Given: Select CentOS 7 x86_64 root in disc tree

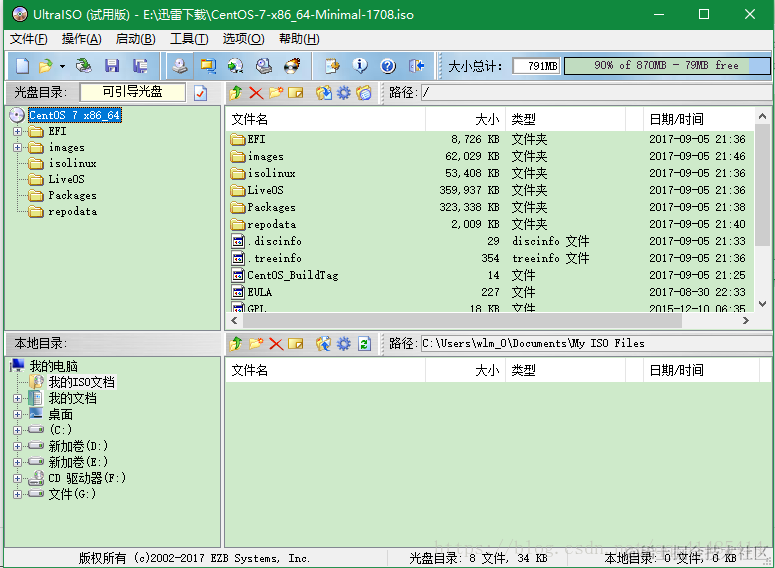Looking at the screenshot, I should [75, 115].
